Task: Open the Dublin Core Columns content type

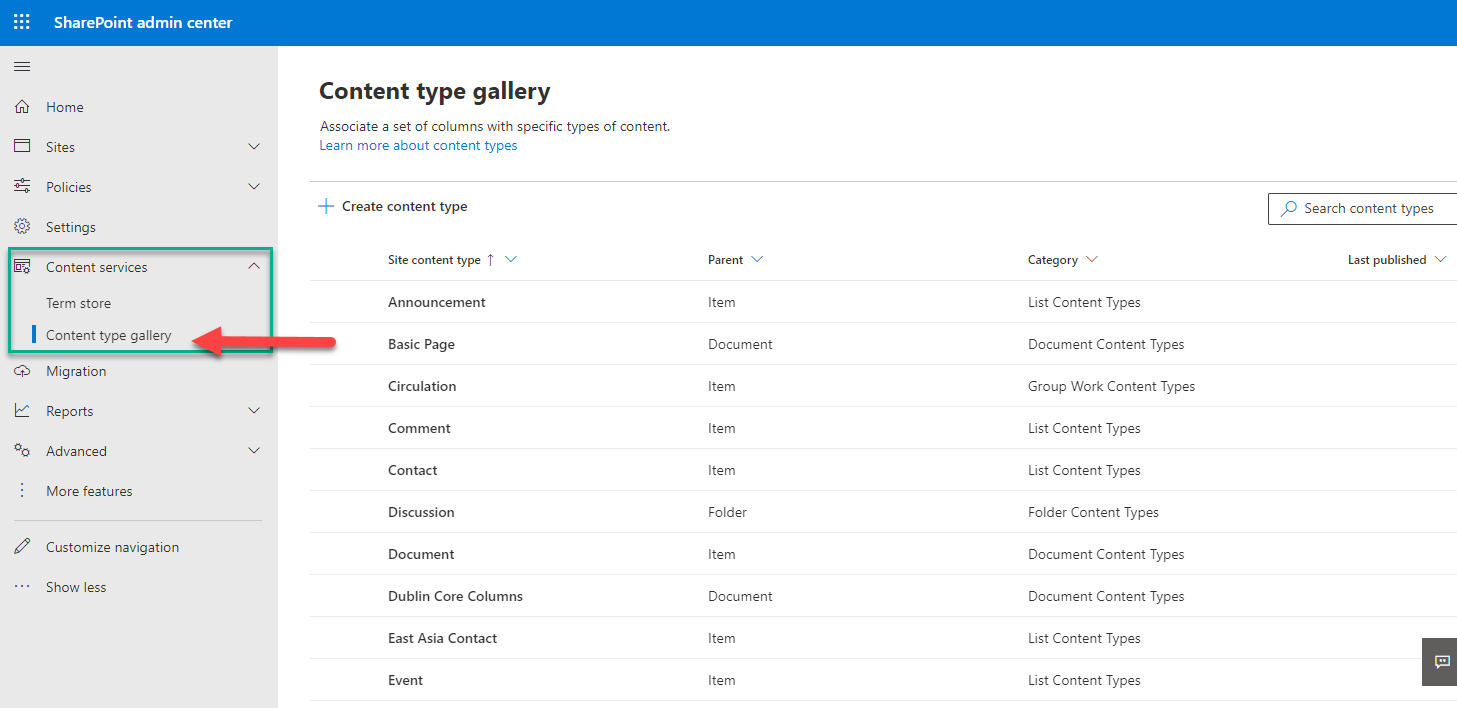Action: 455,596
